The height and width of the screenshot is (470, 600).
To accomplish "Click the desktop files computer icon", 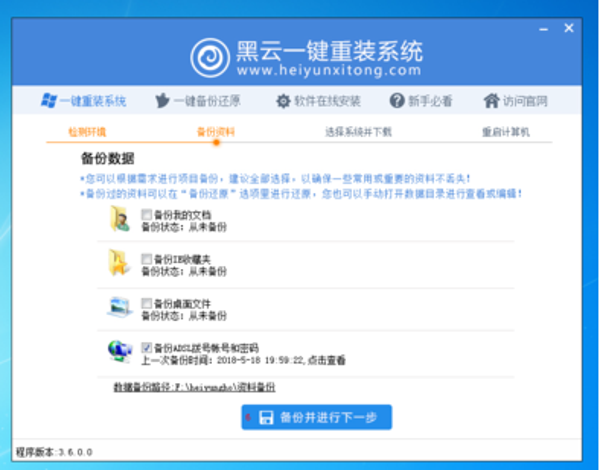I will tap(120, 307).
